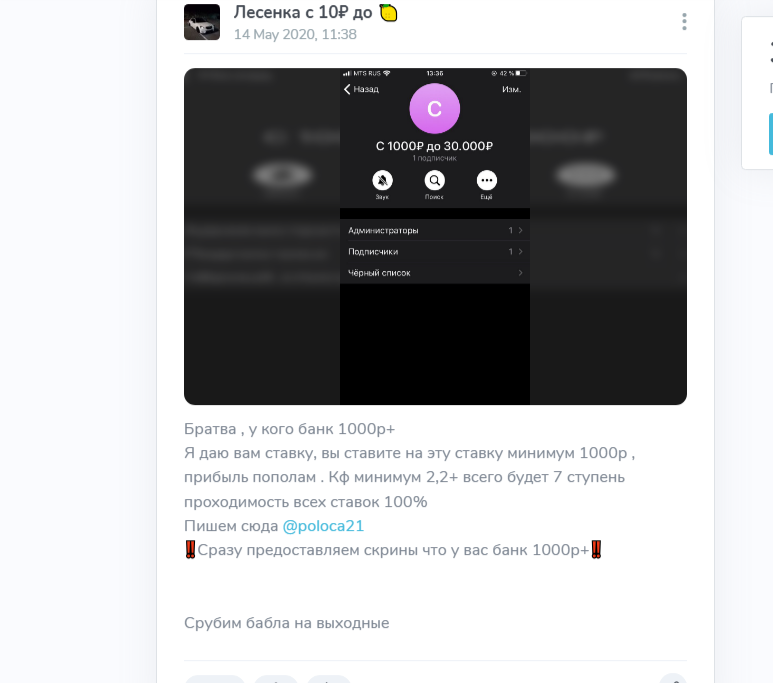The width and height of the screenshot is (773, 683).
Task: Expand the 'Администраторы' row chevron
Action: [x=520, y=230]
